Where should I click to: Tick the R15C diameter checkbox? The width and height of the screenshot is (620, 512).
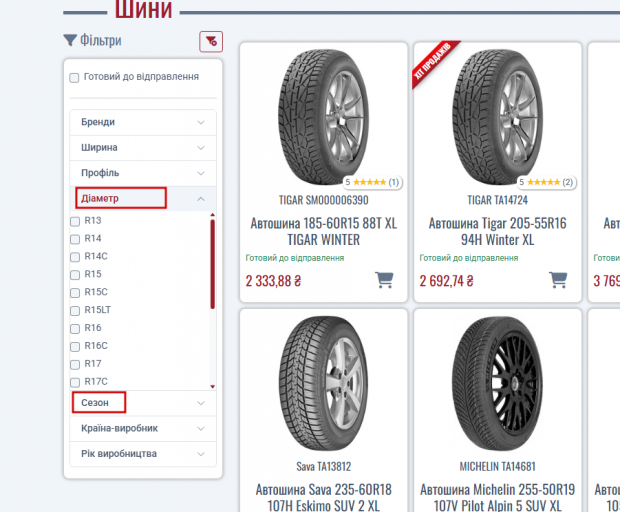(75, 293)
